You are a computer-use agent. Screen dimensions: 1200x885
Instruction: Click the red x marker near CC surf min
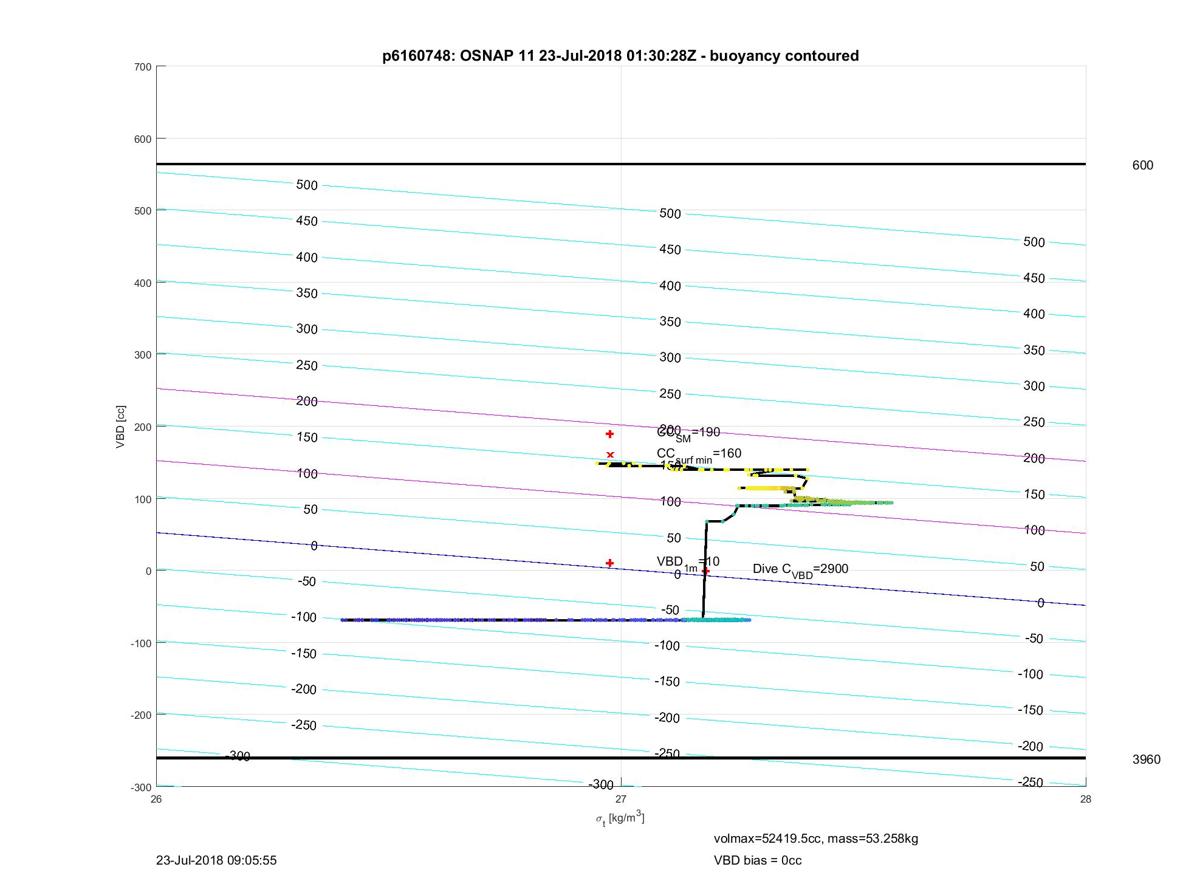pos(610,455)
